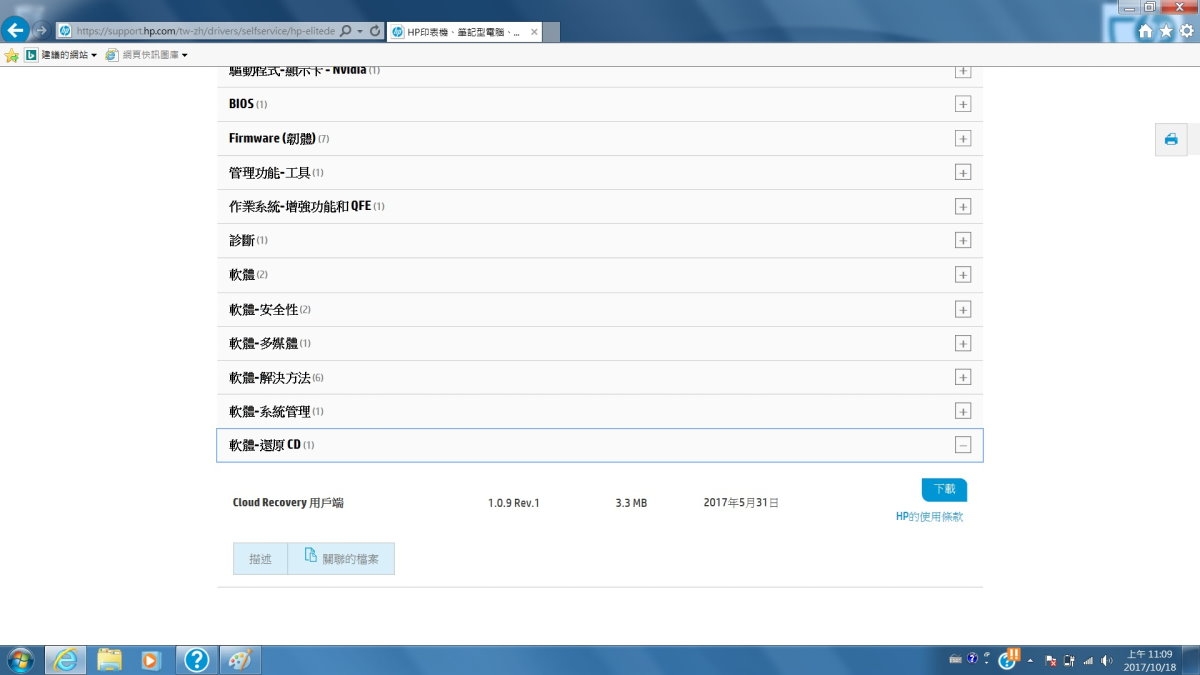Open the 描述 tab
This screenshot has width=1200, height=675.
tap(260, 559)
